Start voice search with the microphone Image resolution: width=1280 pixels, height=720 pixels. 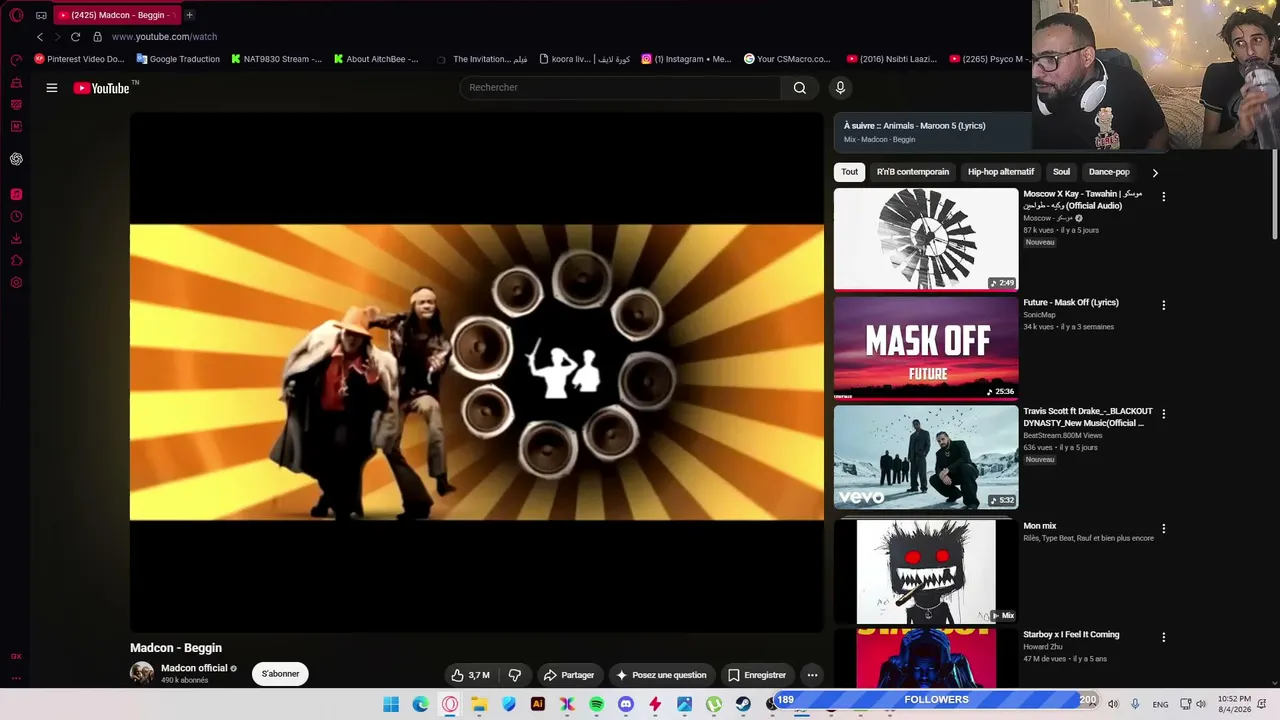point(840,88)
